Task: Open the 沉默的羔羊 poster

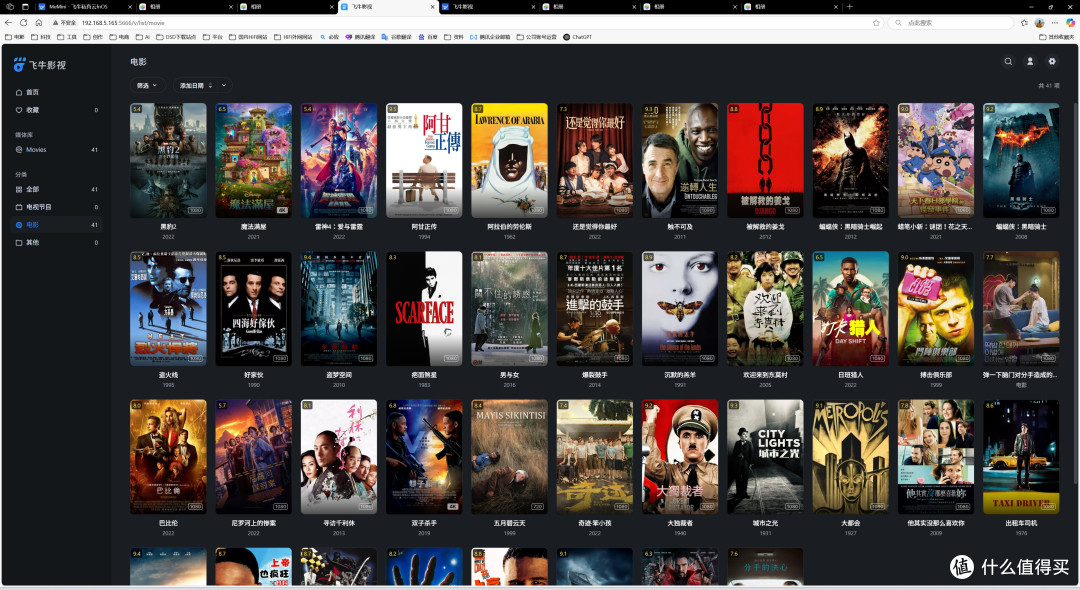Action: pyautogui.click(x=680, y=308)
